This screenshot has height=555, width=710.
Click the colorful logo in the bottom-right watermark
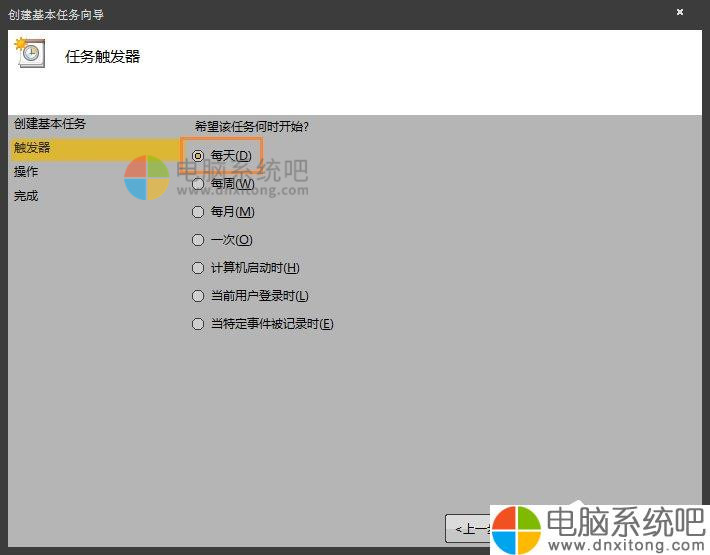[x=519, y=527]
